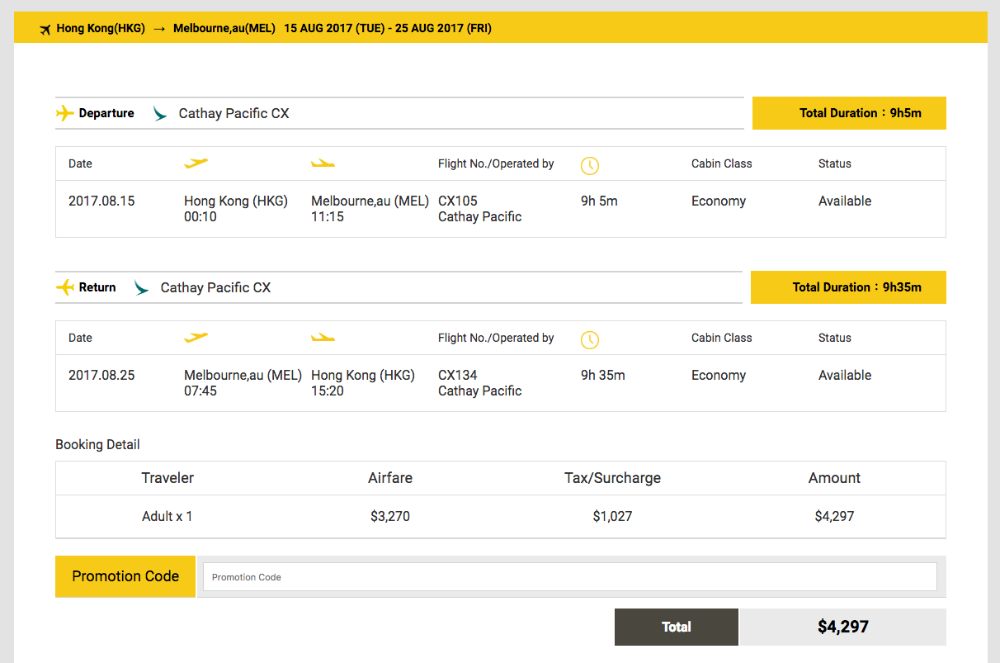The height and width of the screenshot is (663, 1000).
Task: Click the Hong Kong(HKG) origin in header
Action: coord(101,28)
